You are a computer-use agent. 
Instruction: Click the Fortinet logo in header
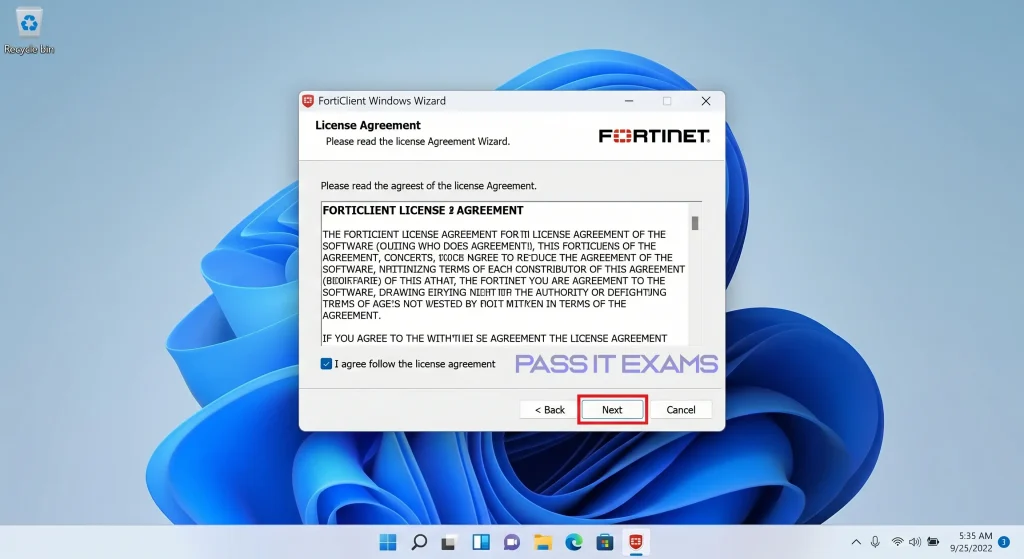coord(654,136)
